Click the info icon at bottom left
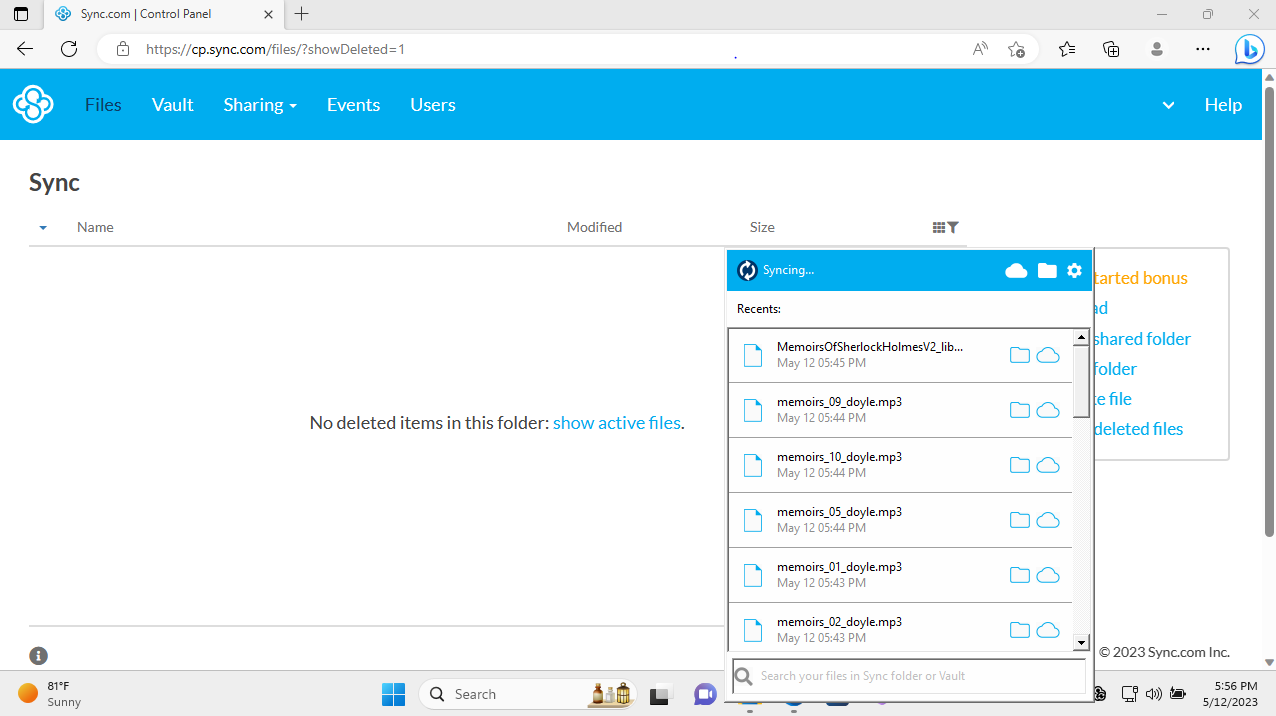The width and height of the screenshot is (1276, 716). (x=38, y=655)
